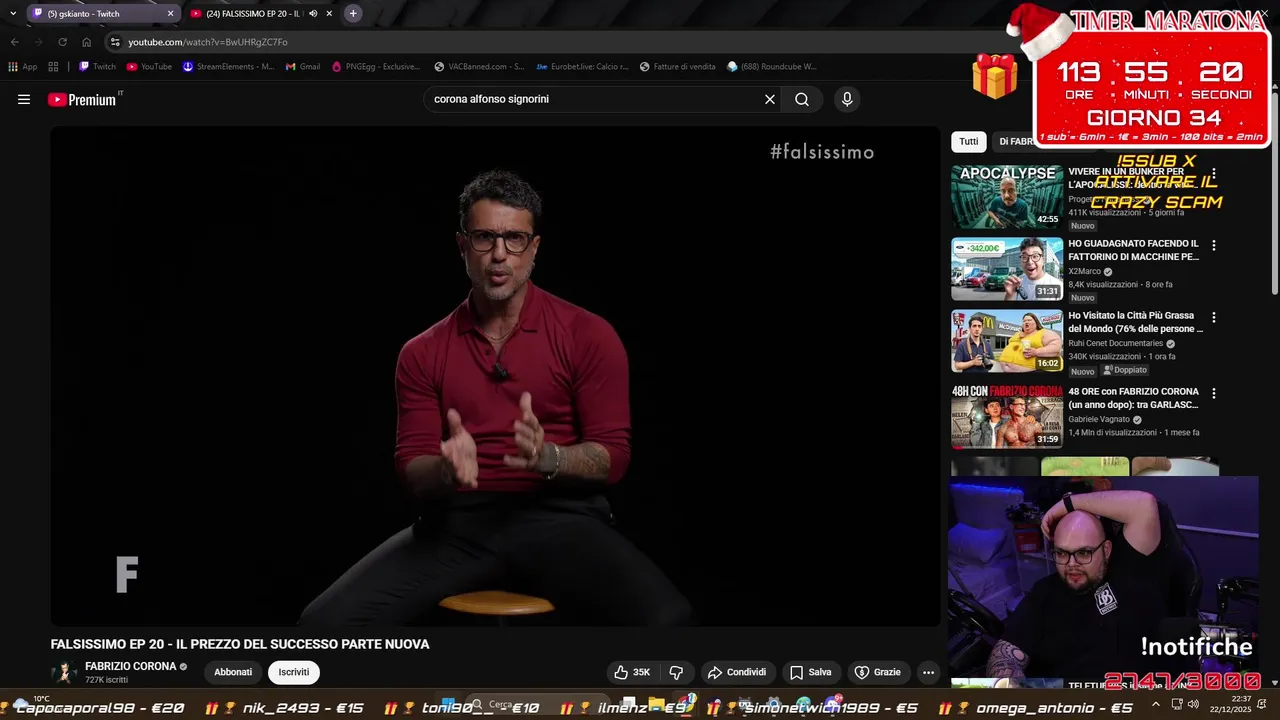Clear the search text with the X icon
This screenshot has width=1280, height=720.
770,99
